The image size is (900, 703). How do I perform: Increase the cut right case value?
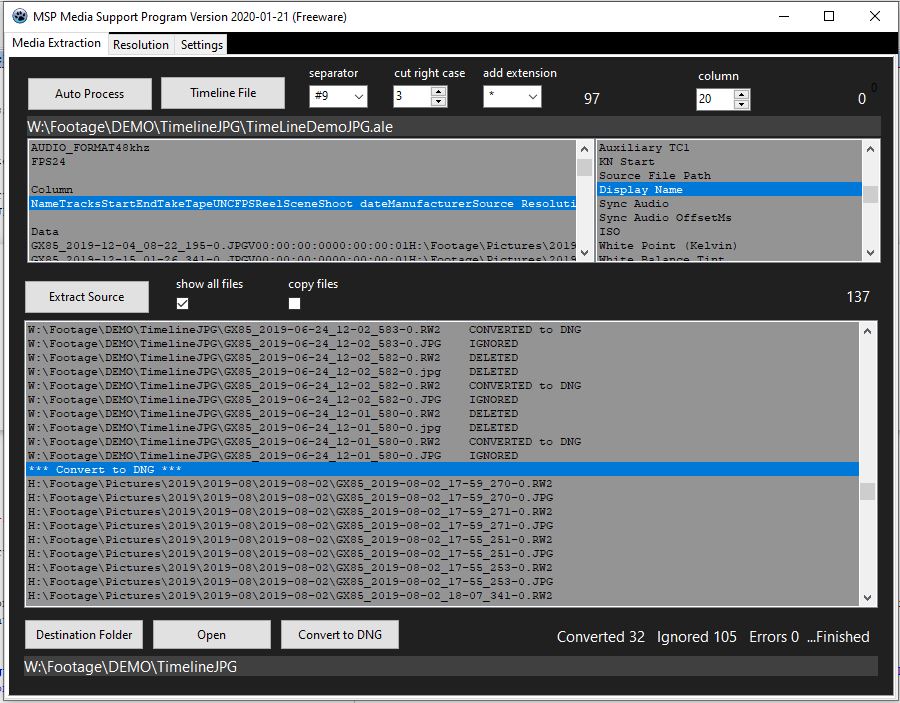[x=438, y=92]
